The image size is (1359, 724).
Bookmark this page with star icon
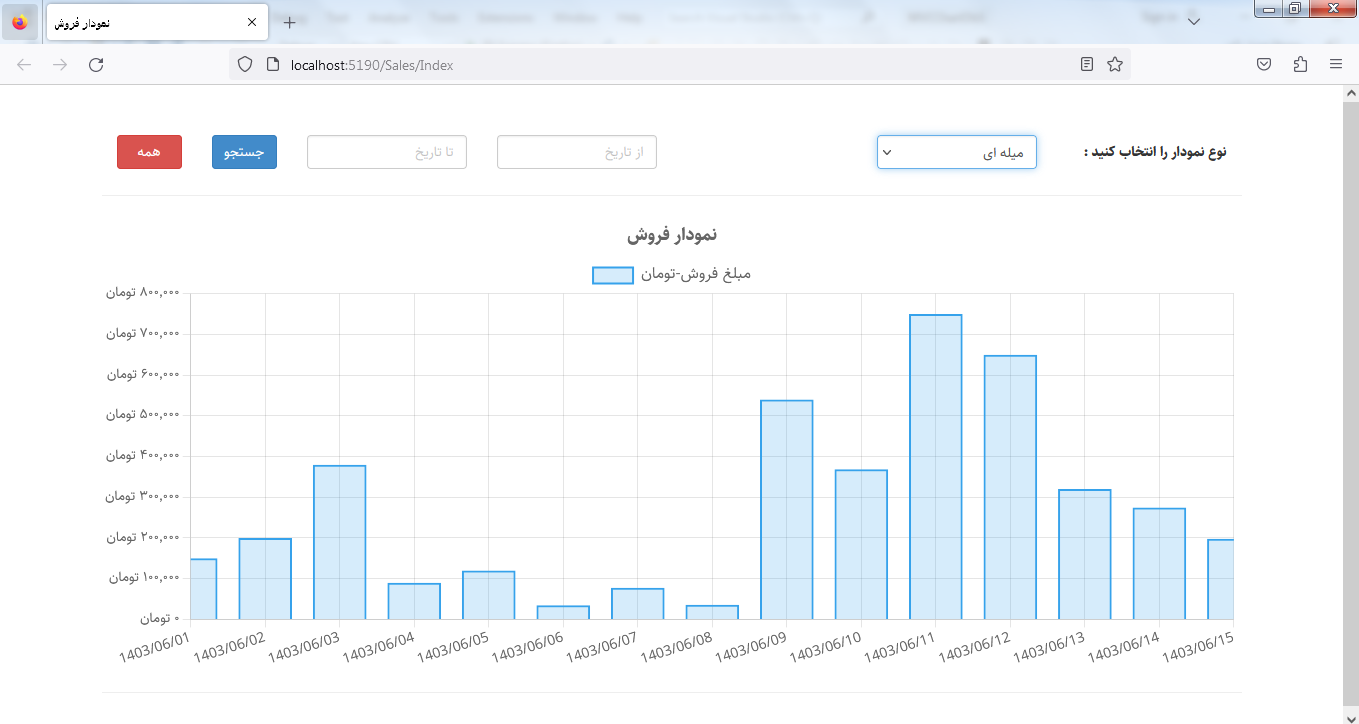pyautogui.click(x=1114, y=65)
